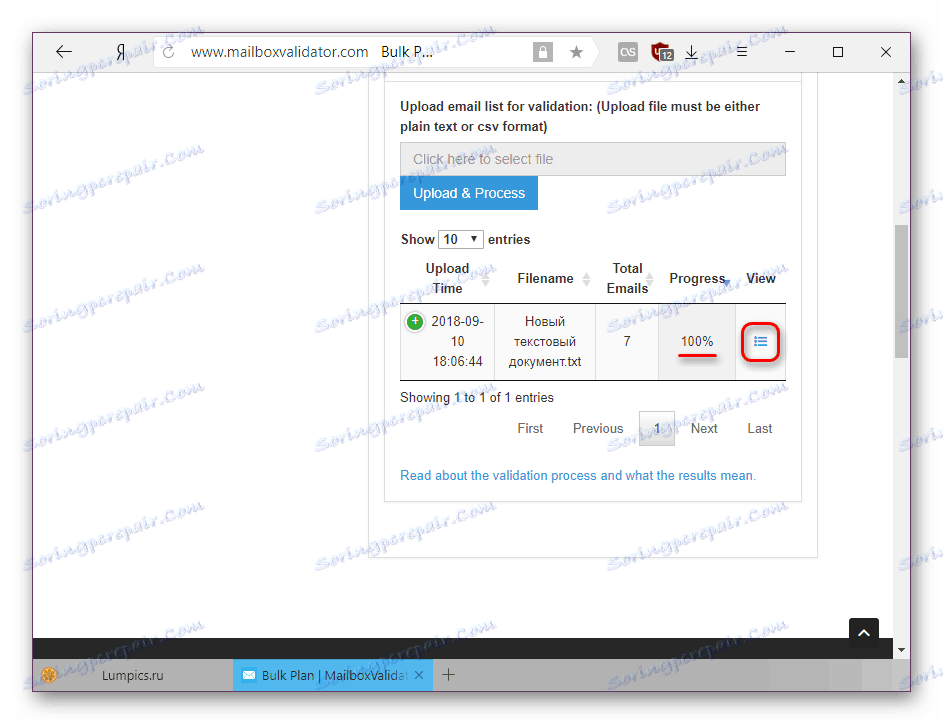This screenshot has width=943, height=724.
Task: Bookmark page with the star icon
Action: 576,52
